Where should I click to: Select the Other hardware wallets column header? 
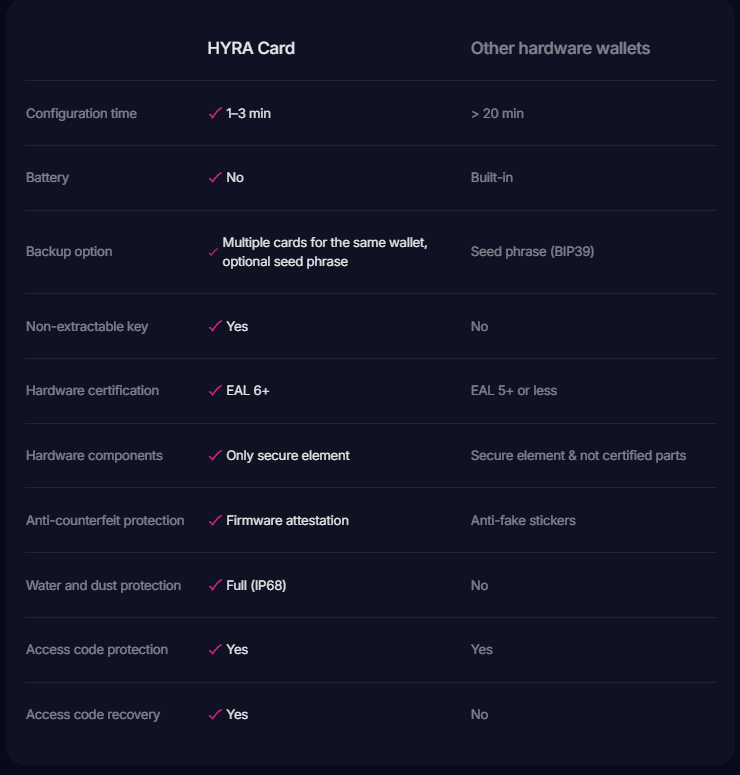(560, 48)
